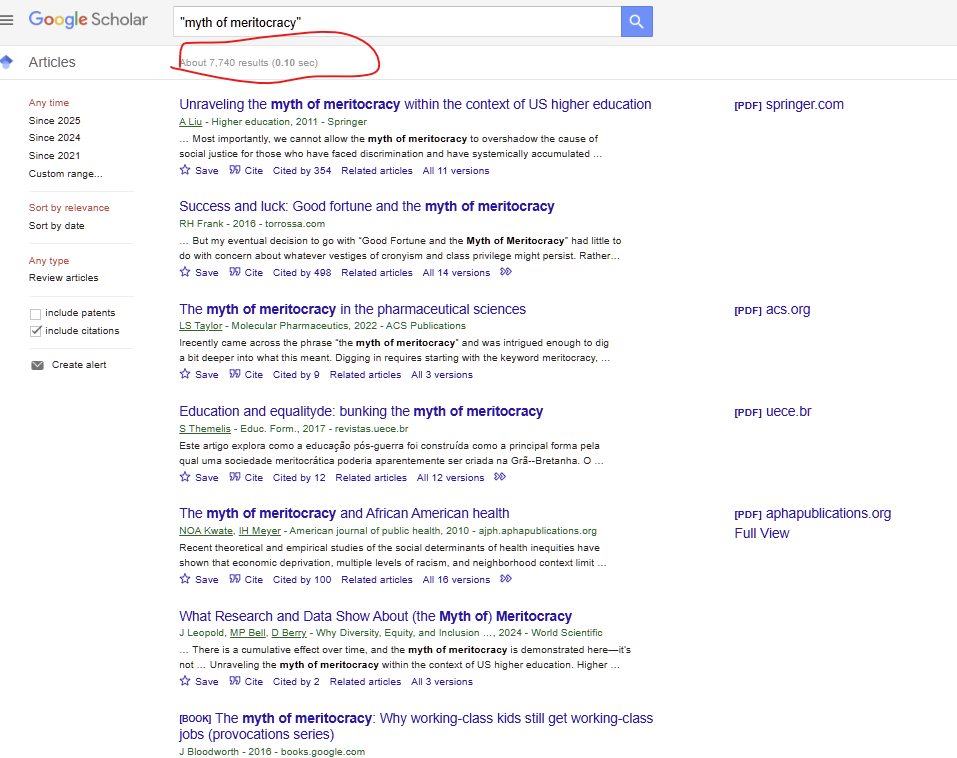Viewport: 957px width, 758px height.
Task: Toggle the include citations checkbox
Action: coord(35,331)
